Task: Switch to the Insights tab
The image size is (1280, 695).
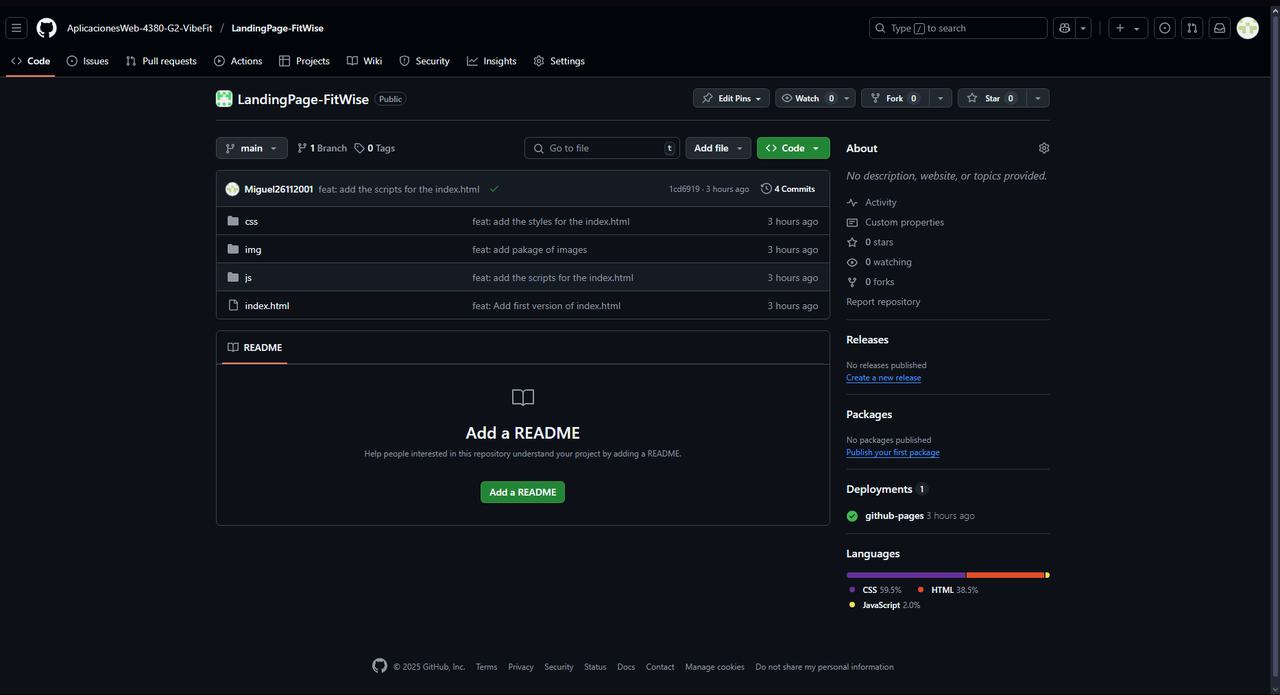Action: coord(491,61)
